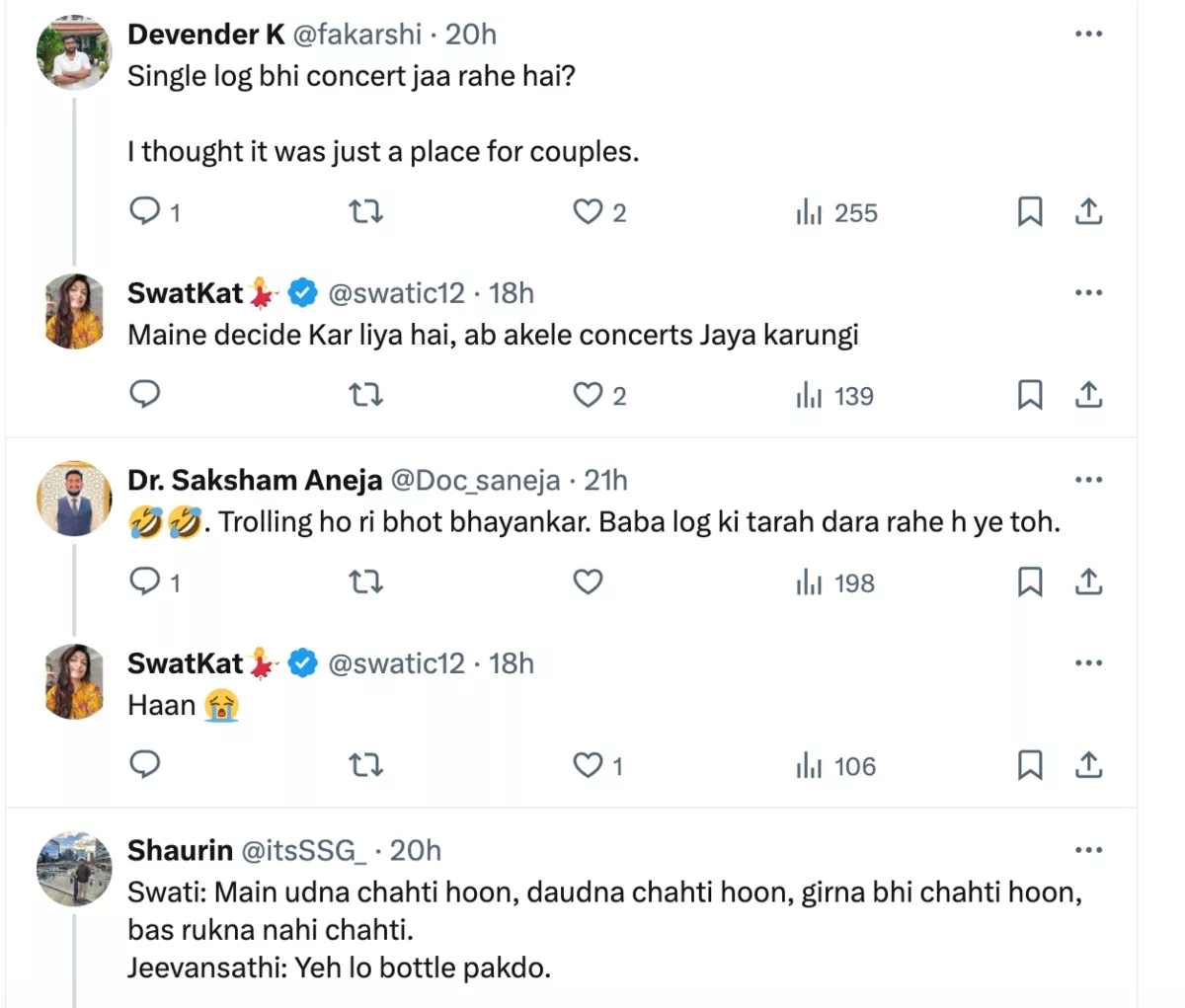The image size is (1185, 1008).
Task: View analytics showing 139 views
Action: (835, 396)
